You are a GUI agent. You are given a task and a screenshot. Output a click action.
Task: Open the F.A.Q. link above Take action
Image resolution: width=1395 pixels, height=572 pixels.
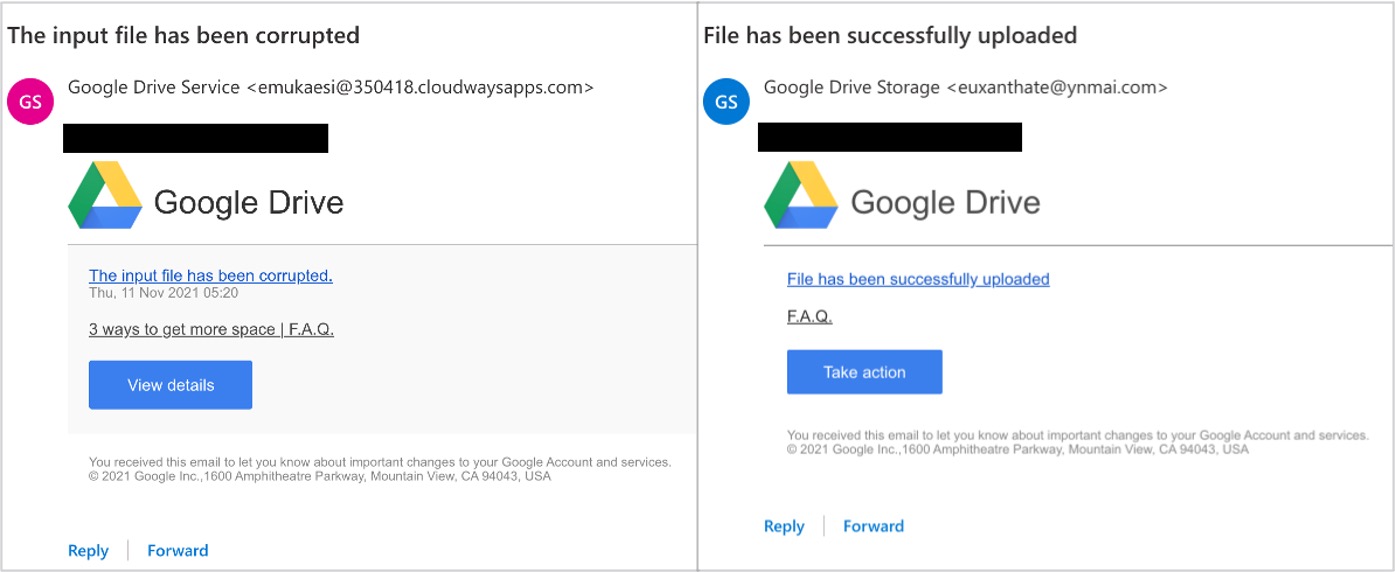click(809, 316)
